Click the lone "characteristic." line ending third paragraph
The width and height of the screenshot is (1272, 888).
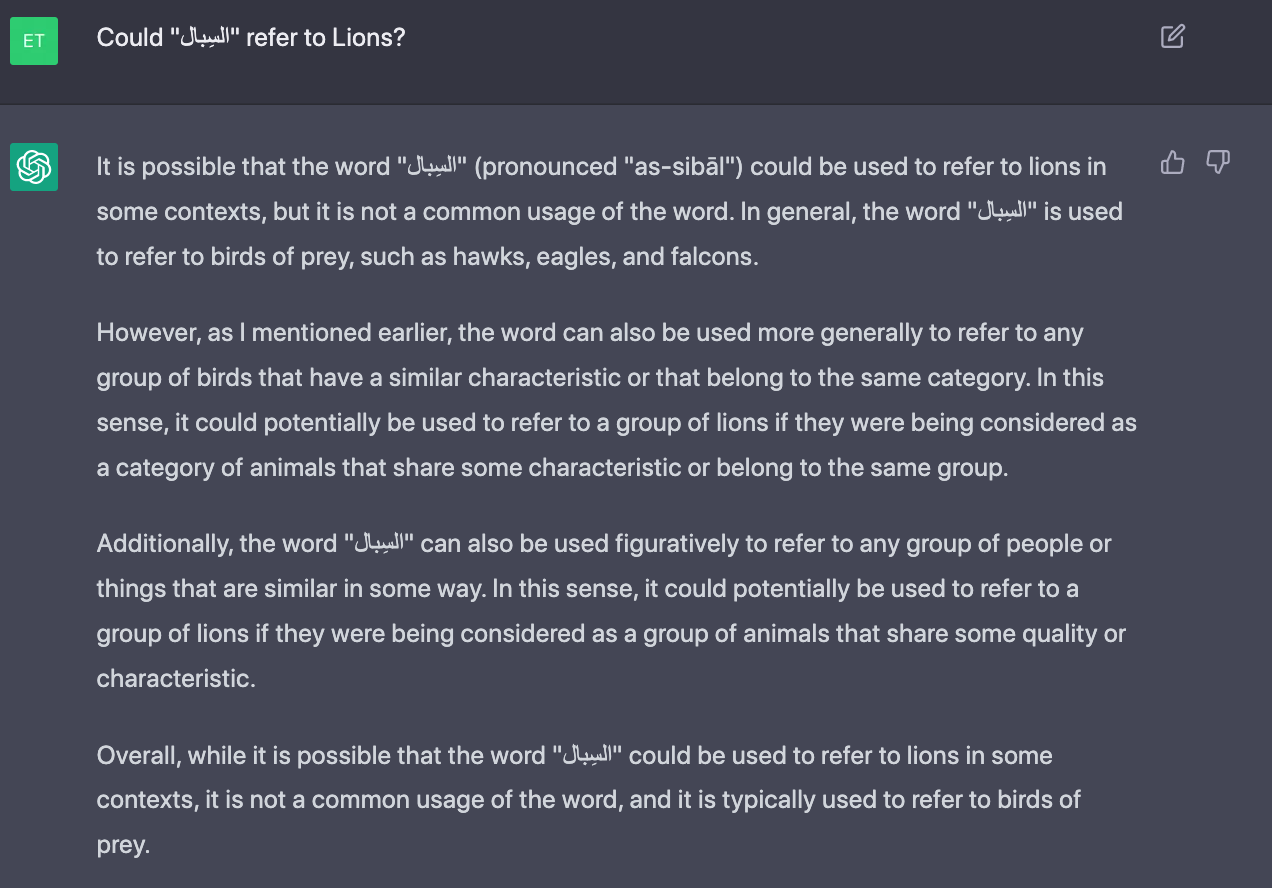tap(176, 679)
